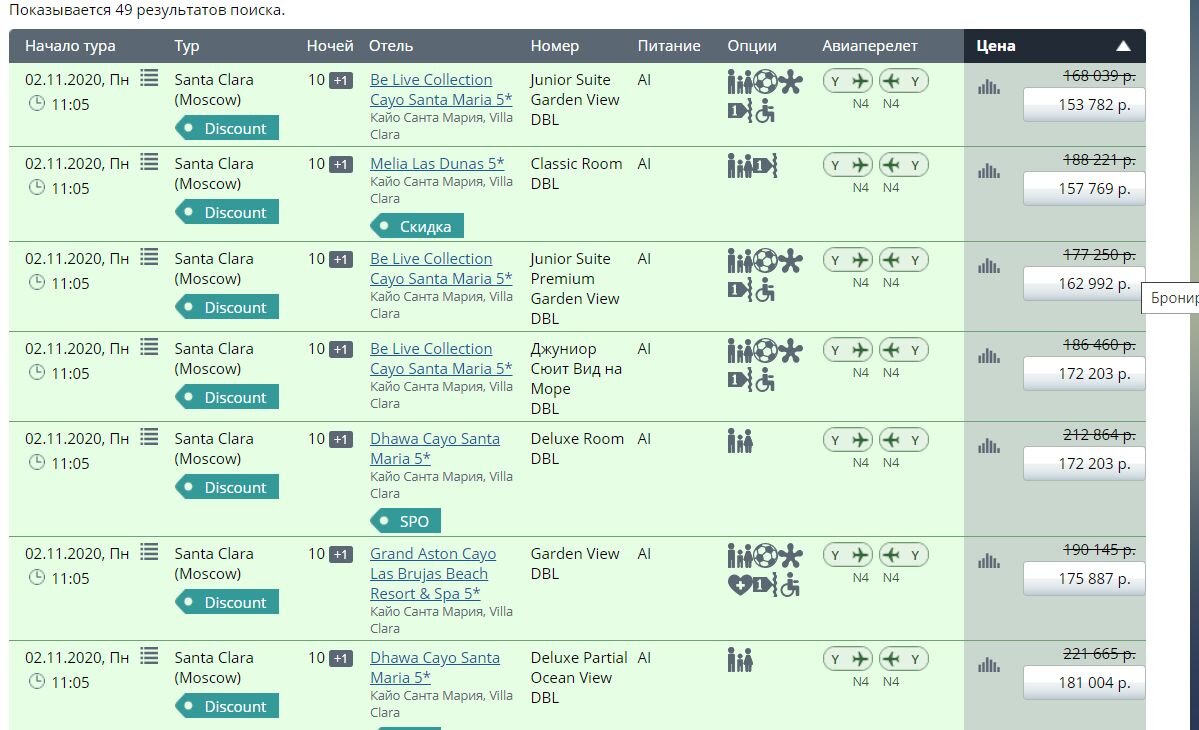
Task: Click return flight icon in Deluxe Room DBL row
Action: point(903,440)
